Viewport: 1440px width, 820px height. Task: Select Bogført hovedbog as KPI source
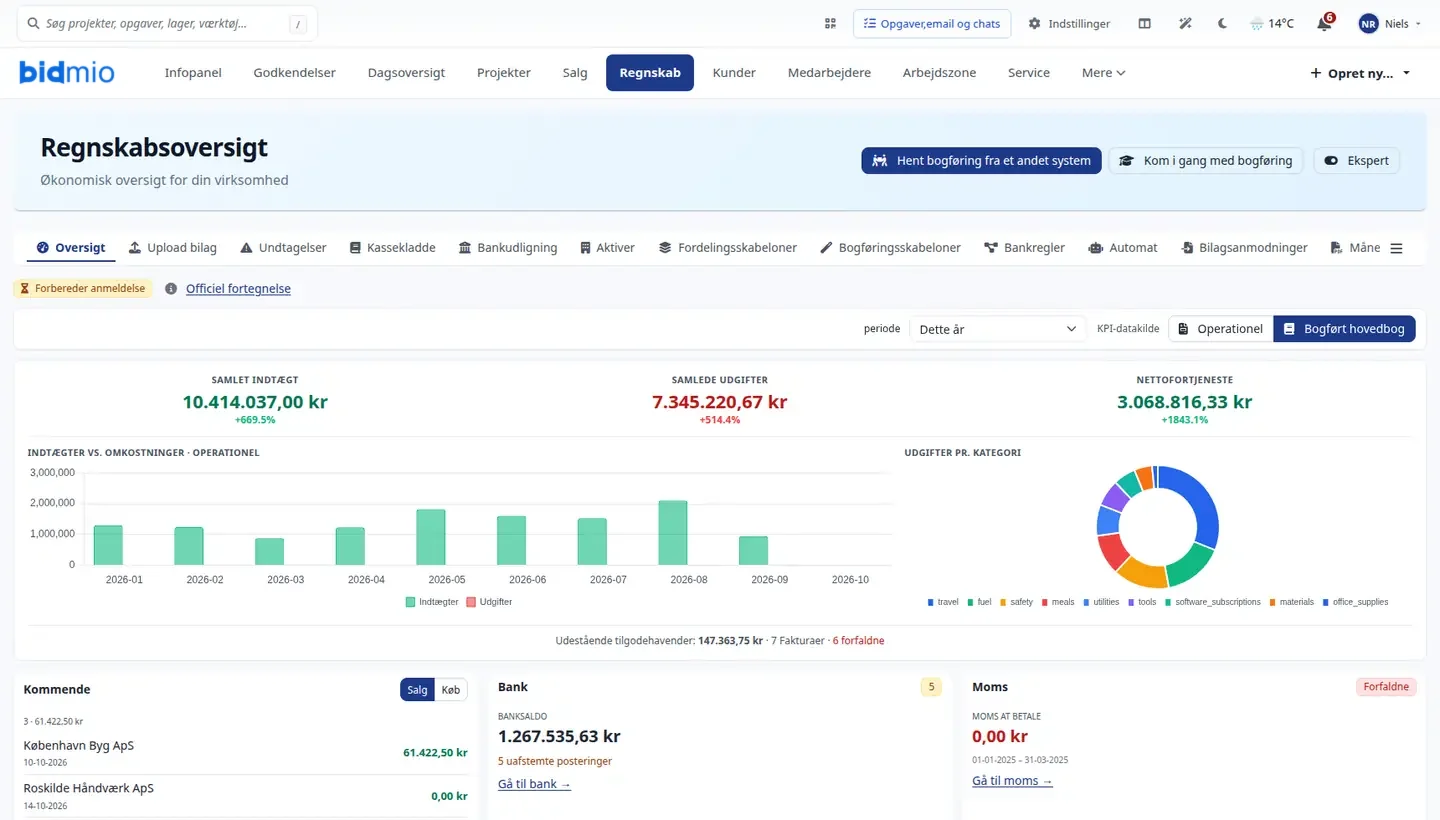(1344, 329)
